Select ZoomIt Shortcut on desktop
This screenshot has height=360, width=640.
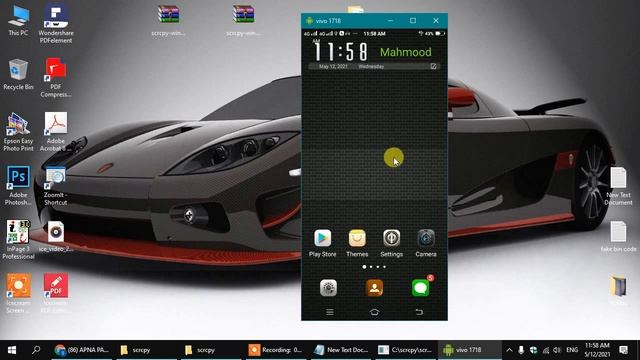pos(56,186)
